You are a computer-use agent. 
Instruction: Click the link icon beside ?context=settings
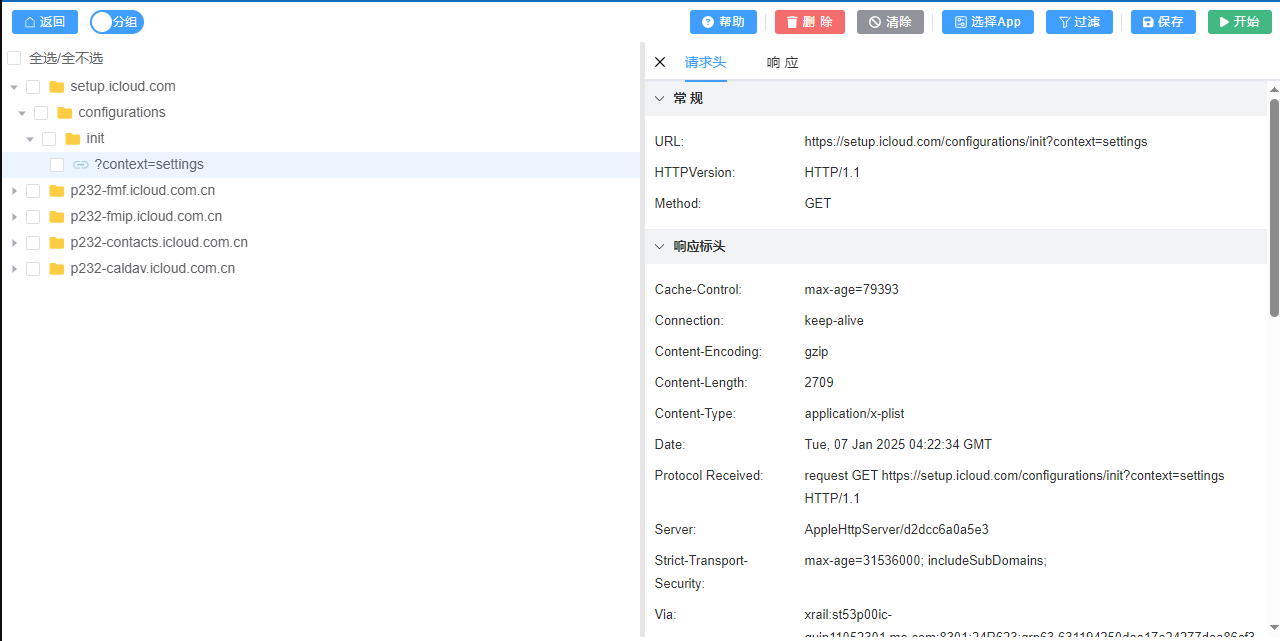pos(81,165)
